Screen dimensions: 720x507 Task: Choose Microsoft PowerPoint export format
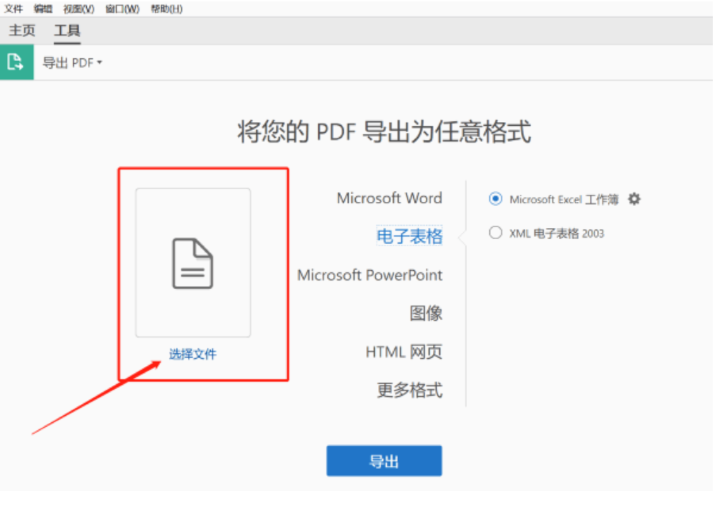coord(370,275)
